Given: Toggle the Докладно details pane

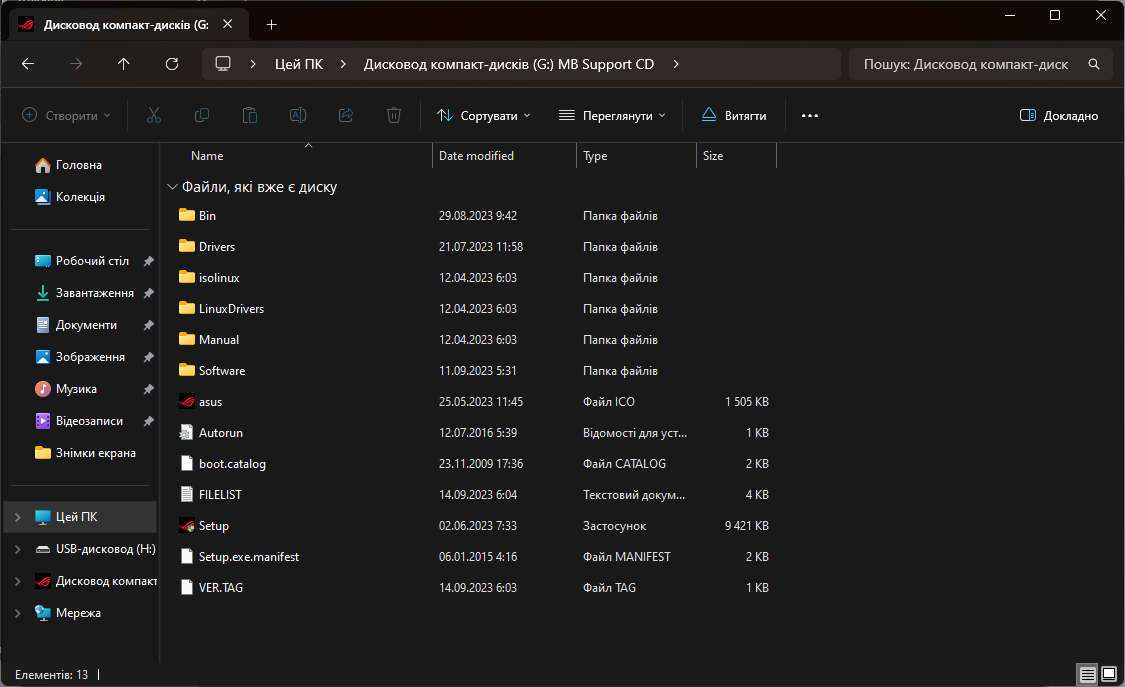Looking at the screenshot, I should tap(1059, 116).
